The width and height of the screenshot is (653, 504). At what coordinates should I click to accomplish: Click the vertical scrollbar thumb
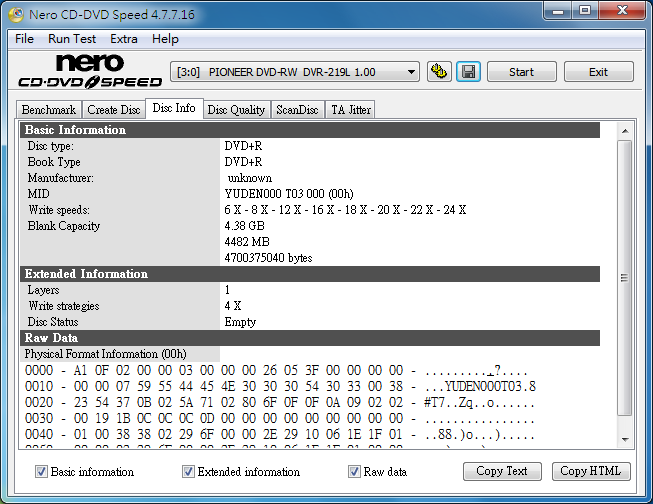[625, 278]
